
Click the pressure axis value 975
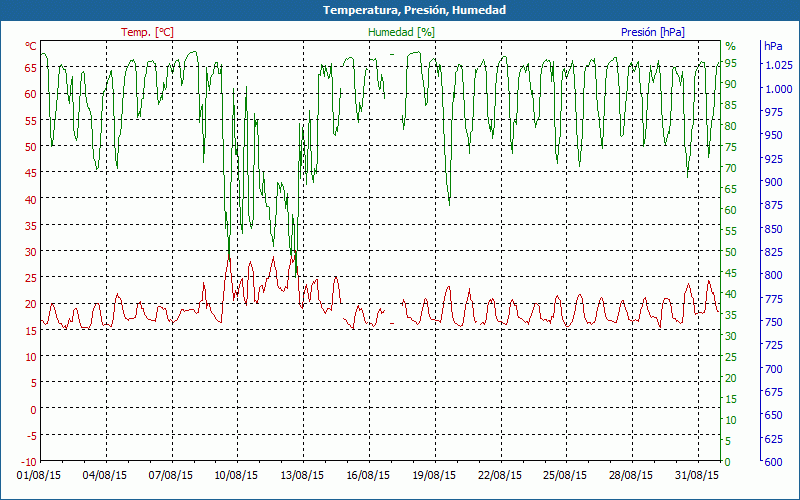[x=773, y=112]
